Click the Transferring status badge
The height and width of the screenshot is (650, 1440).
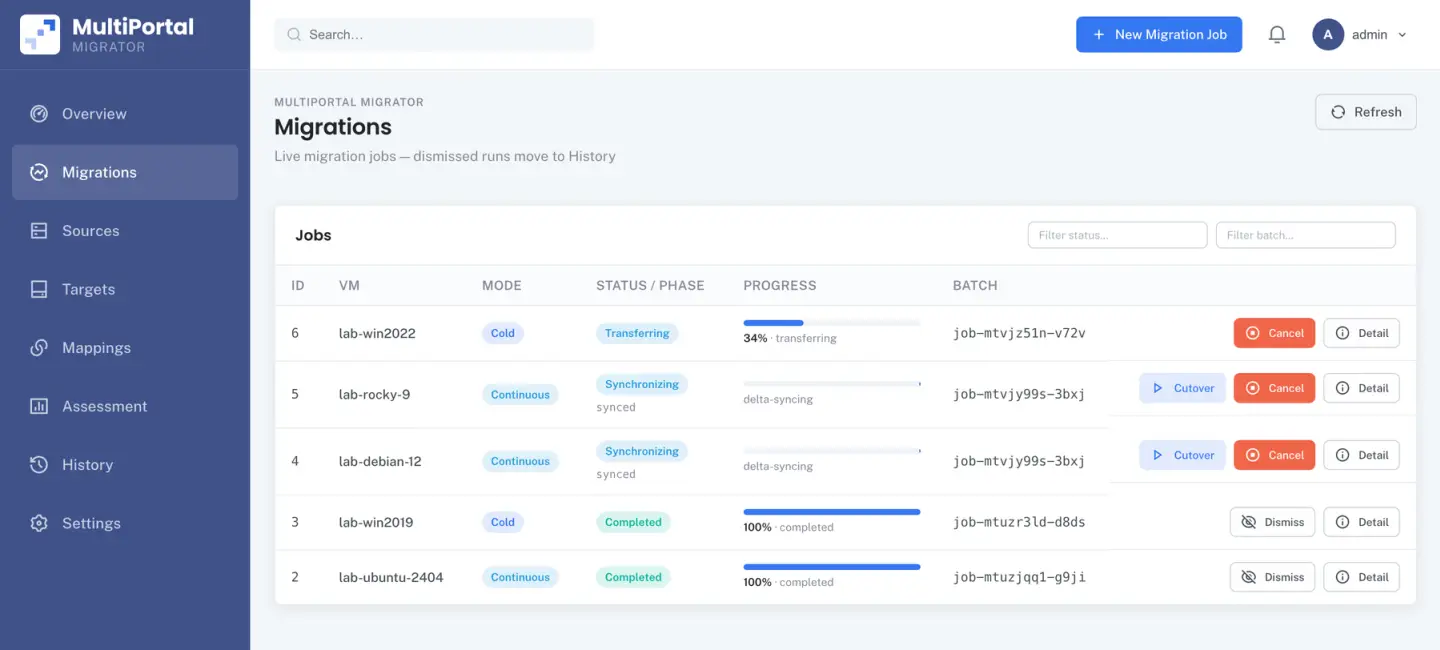coord(637,333)
